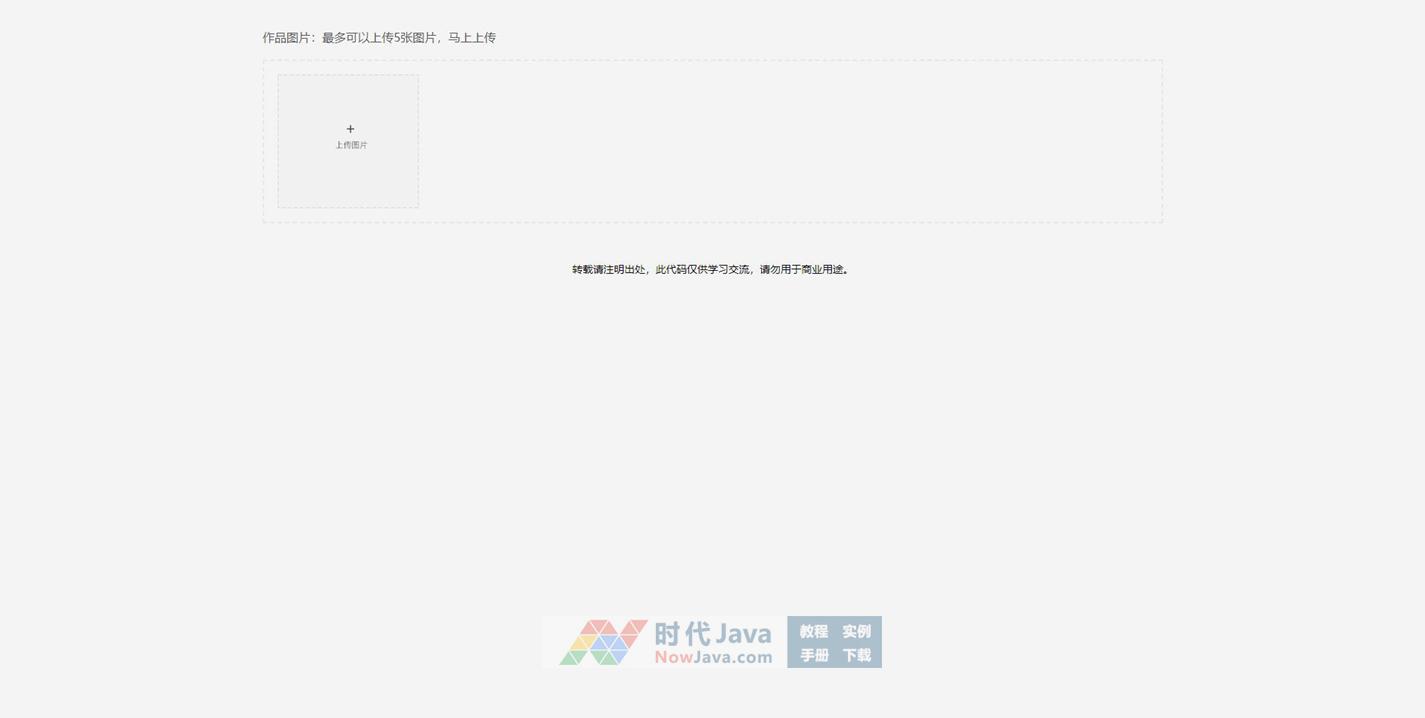Click the 请勿用于商业用途 notice text

pyautogui.click(x=803, y=269)
